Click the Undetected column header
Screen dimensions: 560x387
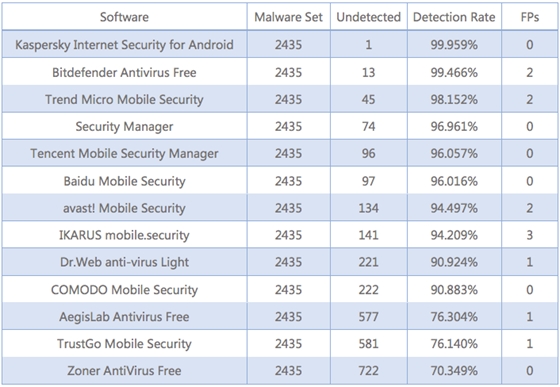pos(369,17)
